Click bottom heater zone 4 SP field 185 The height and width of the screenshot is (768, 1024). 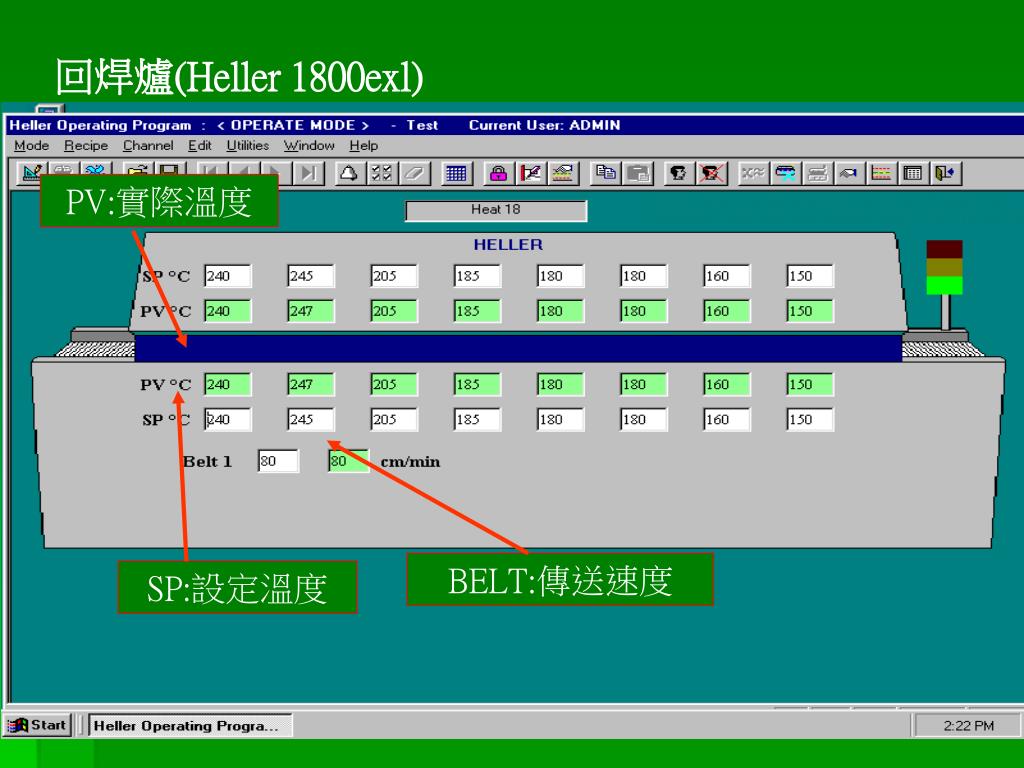tap(477, 419)
